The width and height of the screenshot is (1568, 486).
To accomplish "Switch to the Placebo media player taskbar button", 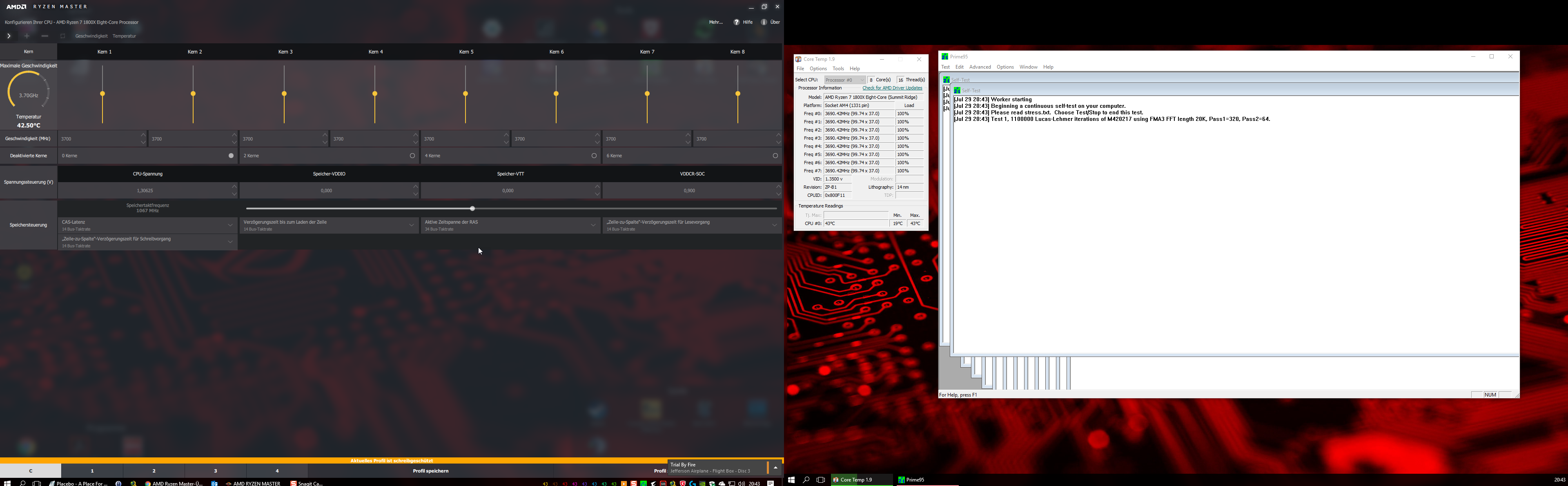I will [x=78, y=483].
